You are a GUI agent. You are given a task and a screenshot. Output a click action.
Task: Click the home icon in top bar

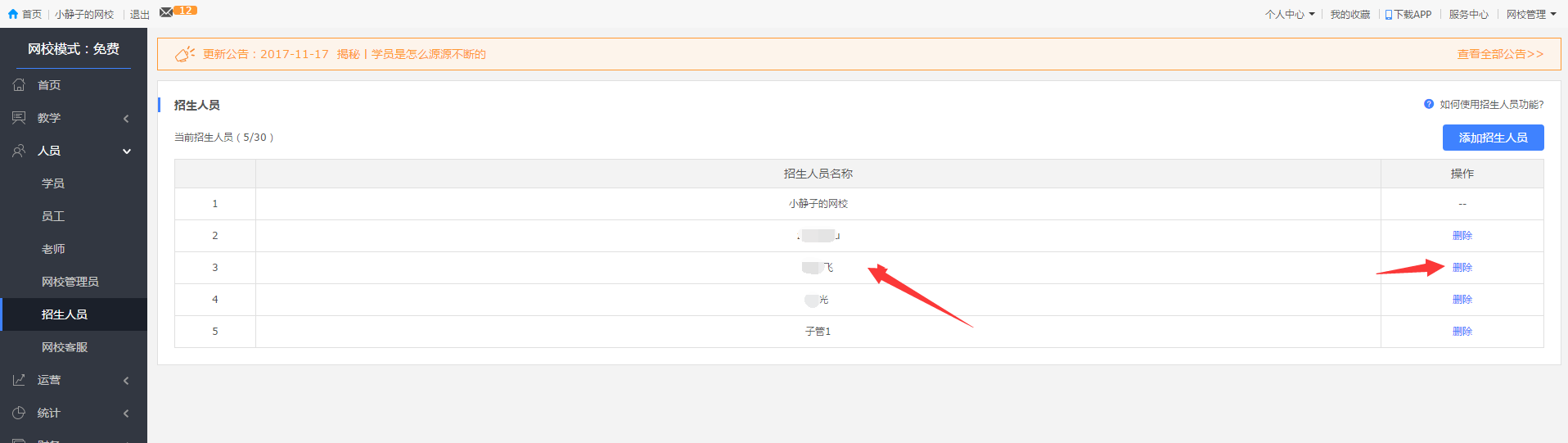click(12, 14)
